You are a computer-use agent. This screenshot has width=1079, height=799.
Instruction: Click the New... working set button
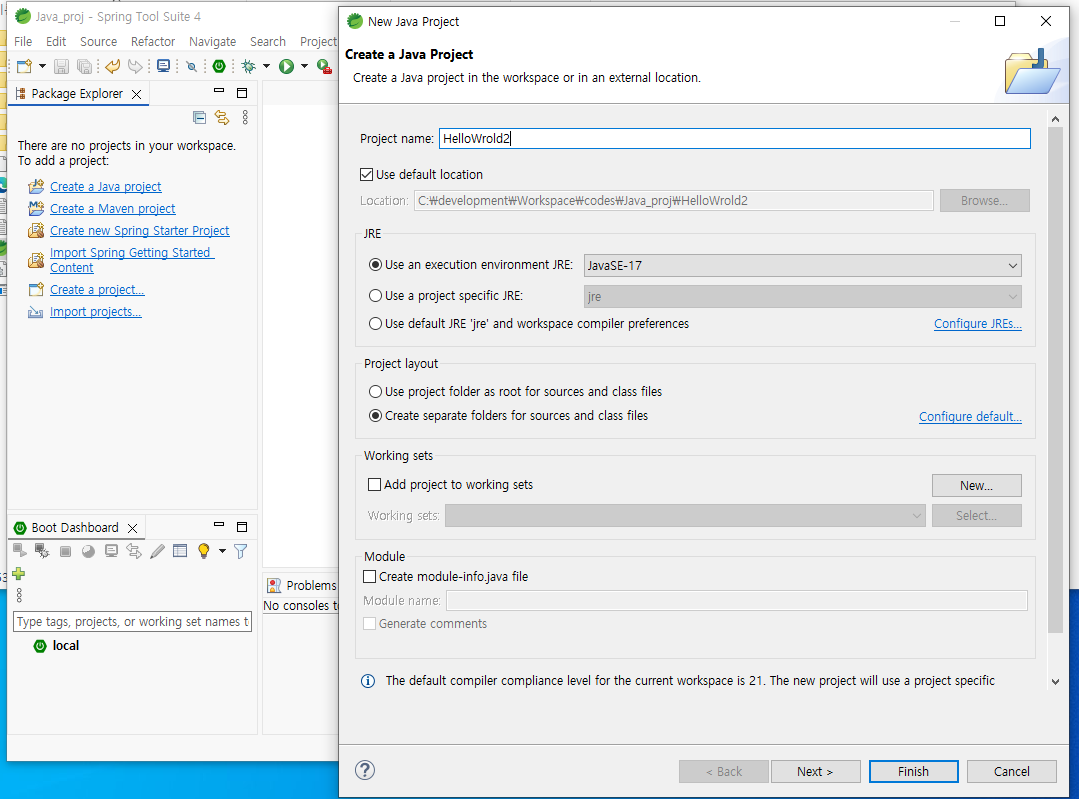click(976, 485)
